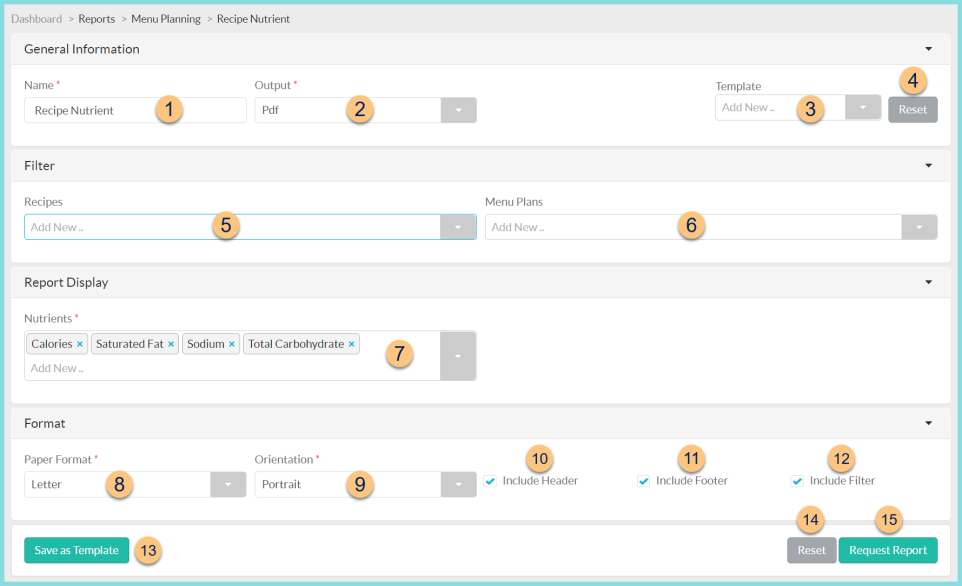Collapse the Report Display section
Screen dimensions: 962x586
(927, 282)
